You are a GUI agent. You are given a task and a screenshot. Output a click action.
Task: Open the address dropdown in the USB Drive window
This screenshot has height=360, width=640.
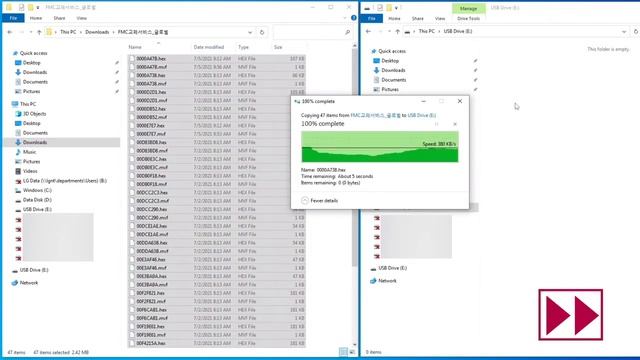tap(624, 32)
